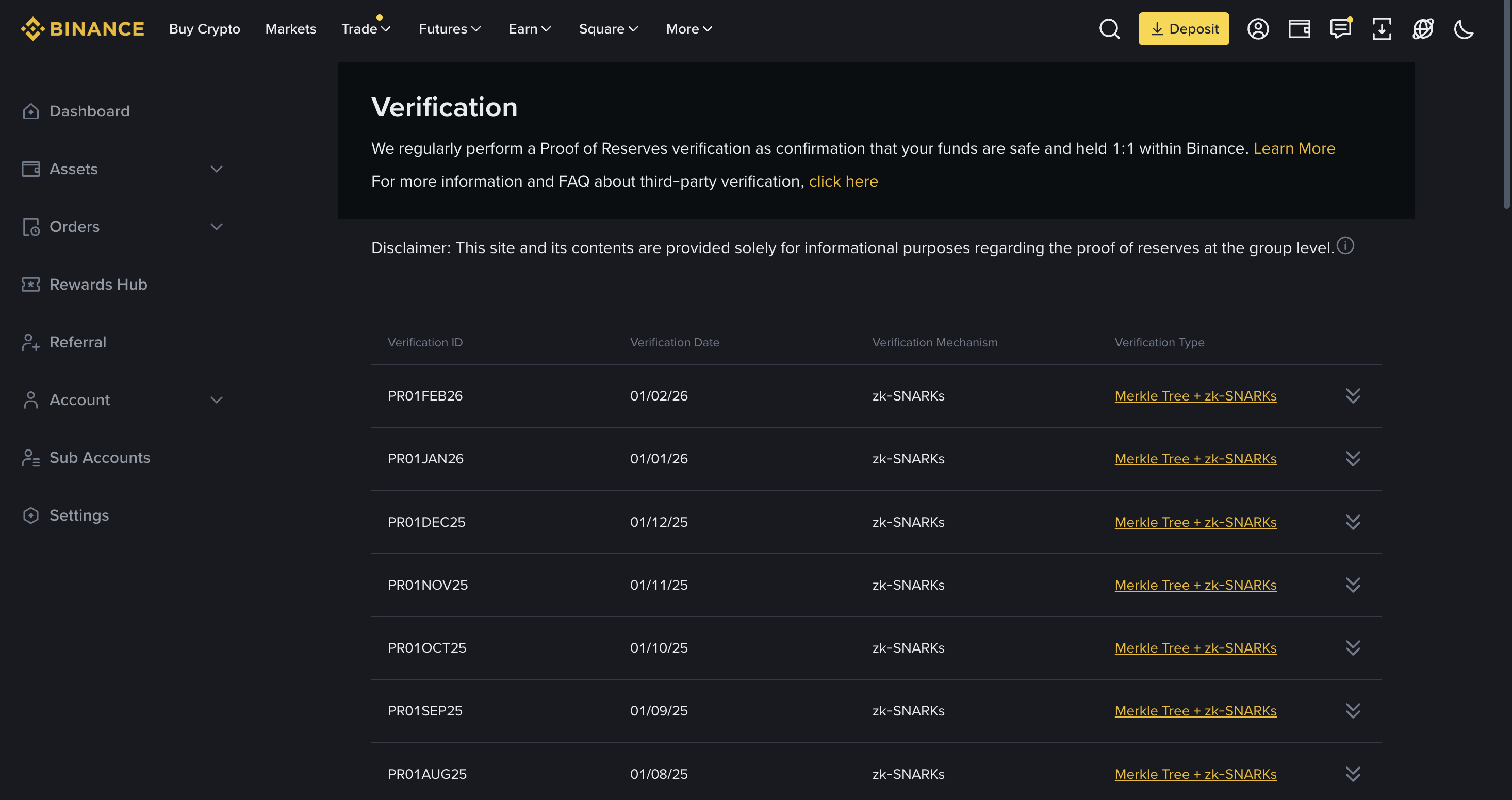The image size is (1512, 800).
Task: Open the language globe icon
Action: (1423, 29)
